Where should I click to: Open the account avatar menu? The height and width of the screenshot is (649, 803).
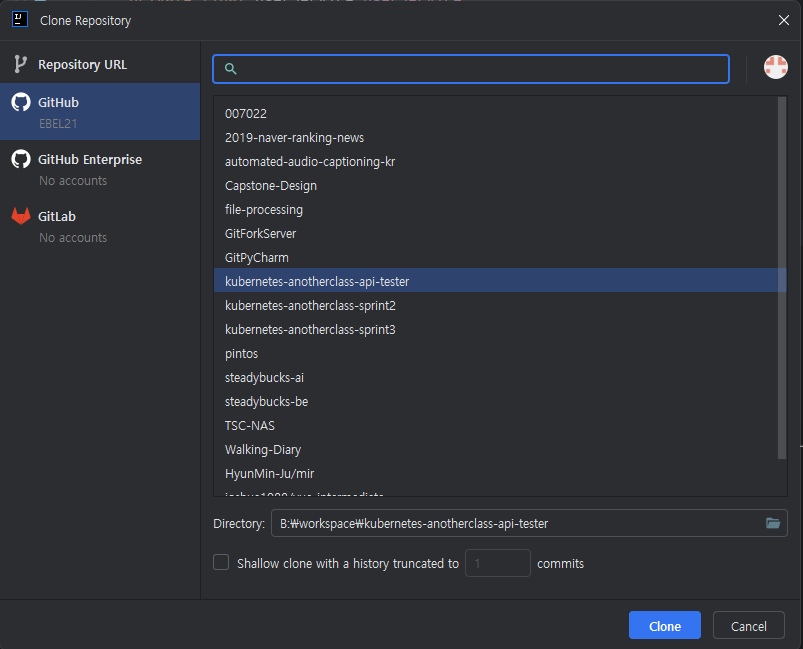tap(775, 67)
